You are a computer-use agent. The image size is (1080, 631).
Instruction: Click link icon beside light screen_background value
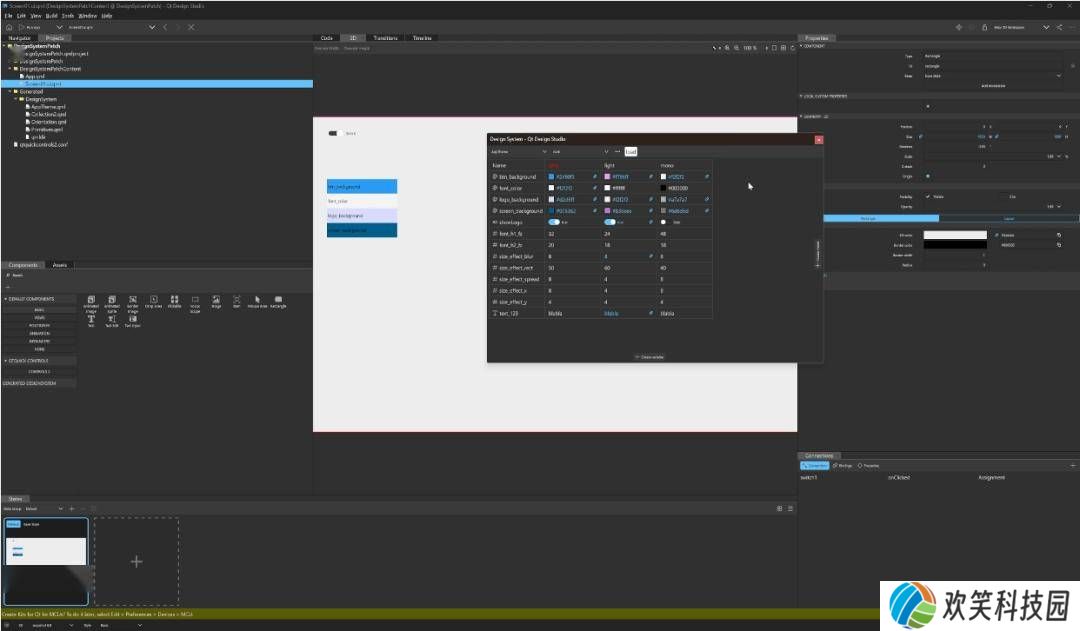coord(651,211)
